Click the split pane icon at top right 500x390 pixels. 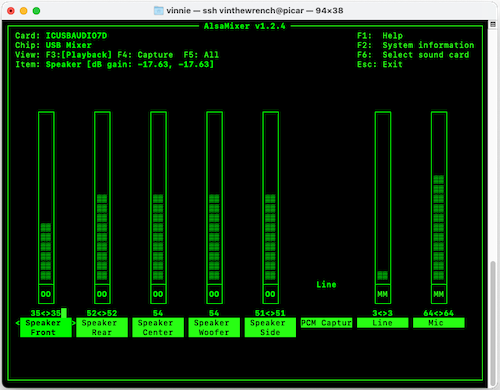(493, 24)
